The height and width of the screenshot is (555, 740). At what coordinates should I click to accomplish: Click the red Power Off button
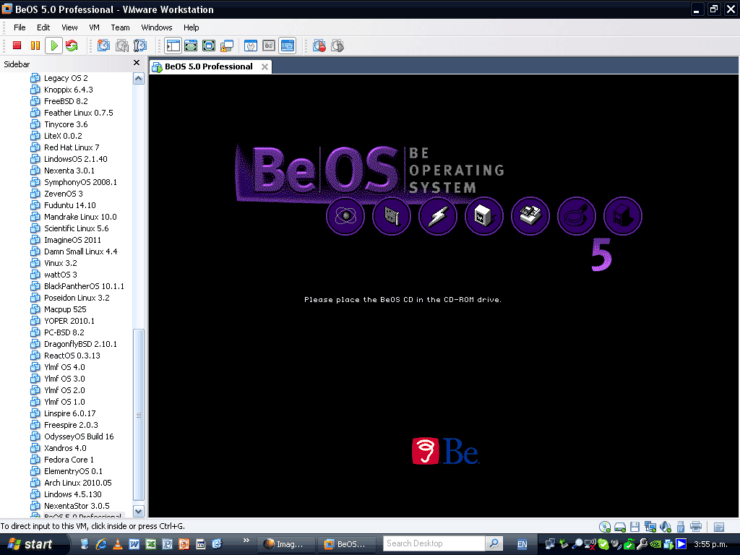click(x=17, y=45)
